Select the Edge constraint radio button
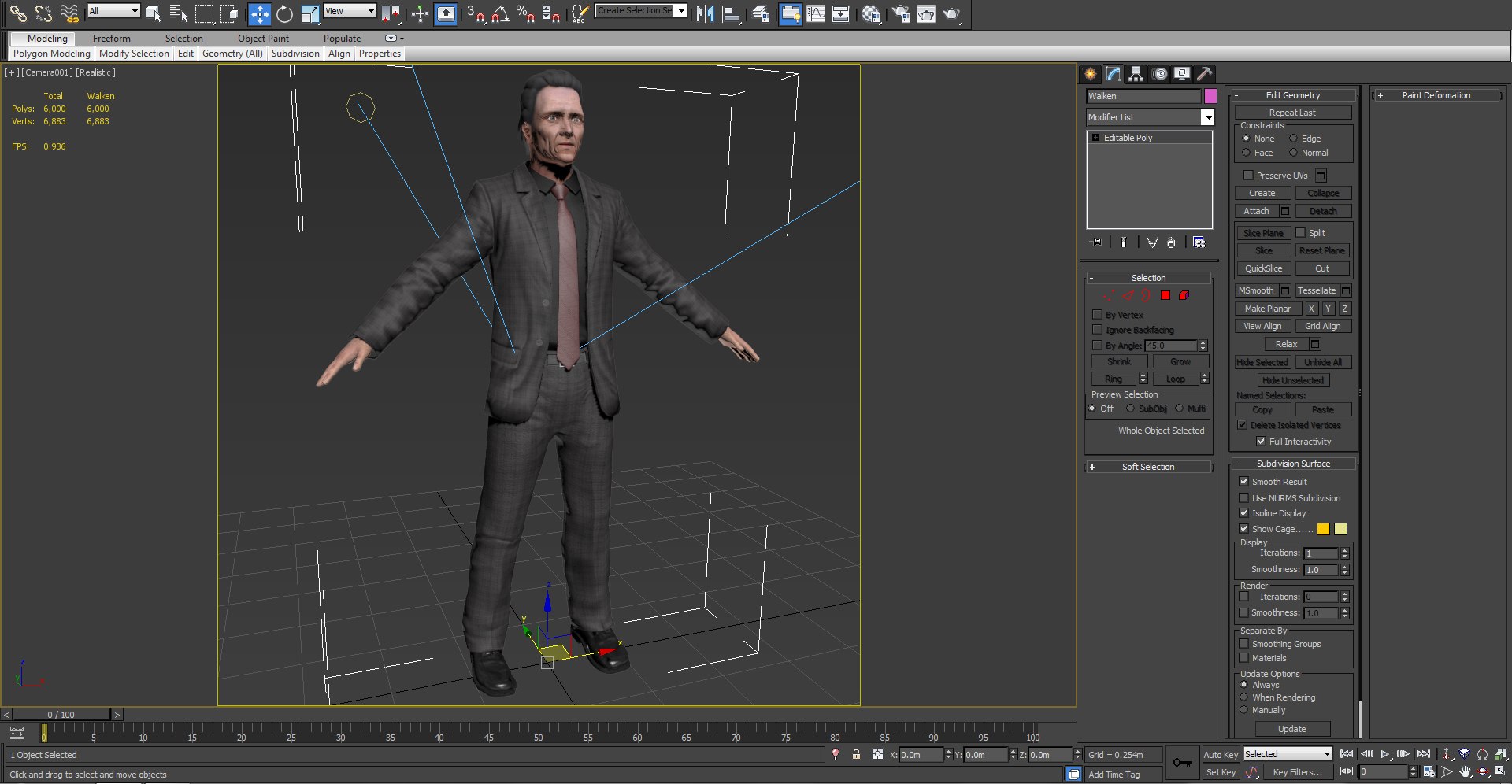This screenshot has height=784, width=1512. point(1292,139)
